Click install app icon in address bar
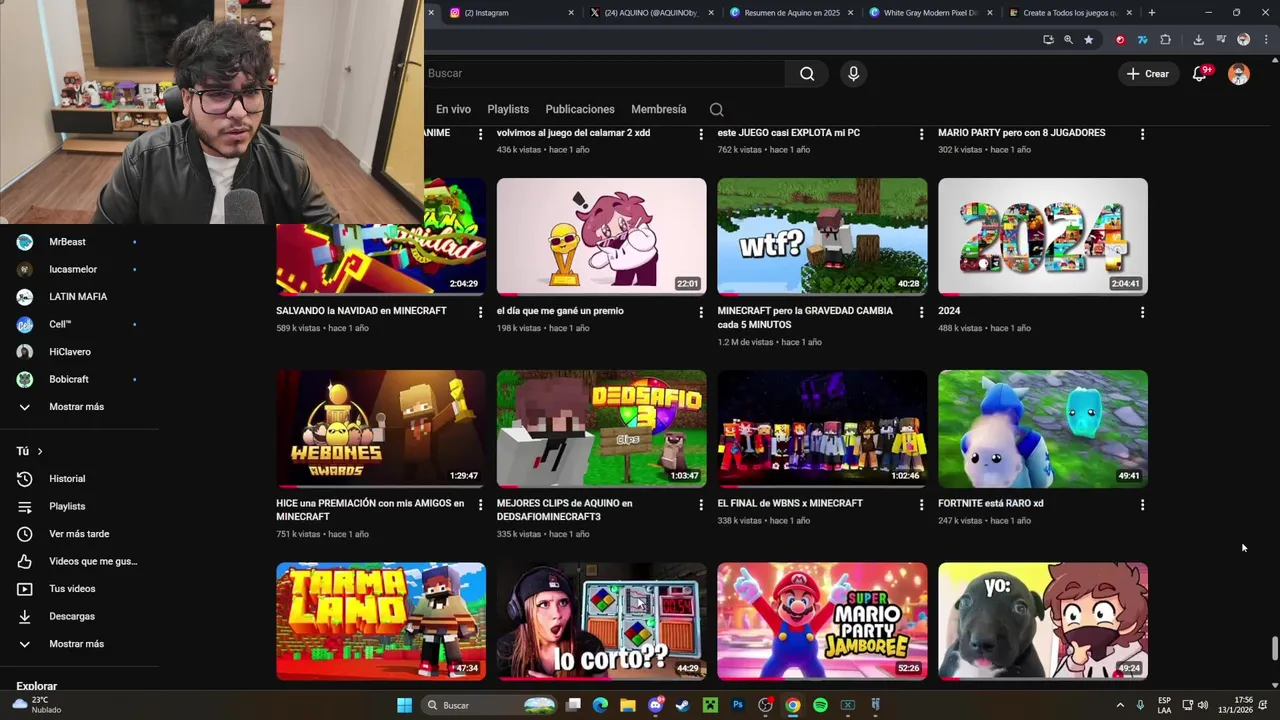The width and height of the screenshot is (1280, 720). pos(1048,39)
